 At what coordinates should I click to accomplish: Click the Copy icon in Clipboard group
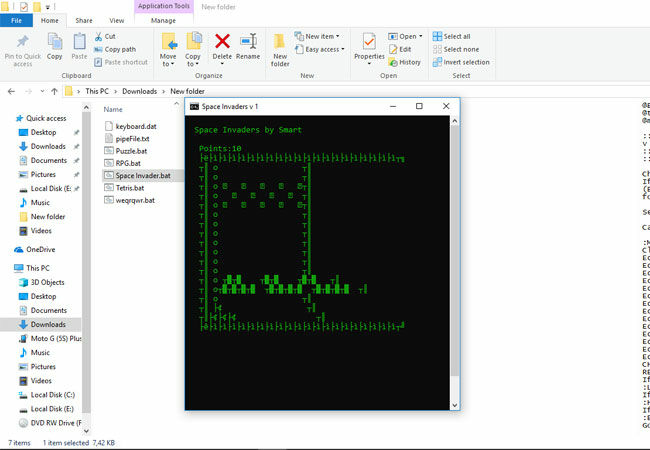(55, 42)
